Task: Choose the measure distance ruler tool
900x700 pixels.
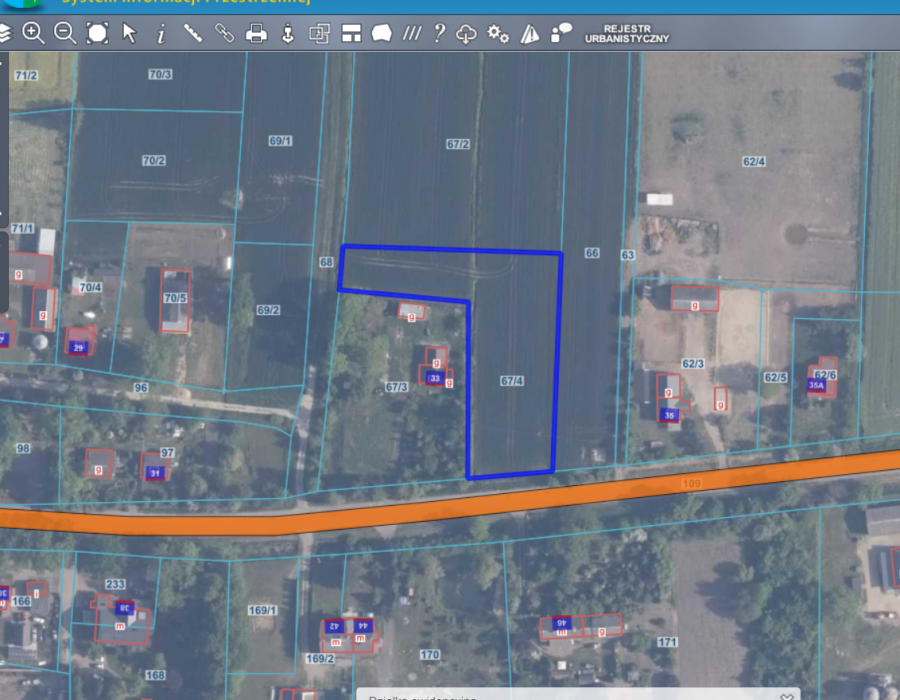Action: pyautogui.click(x=193, y=33)
